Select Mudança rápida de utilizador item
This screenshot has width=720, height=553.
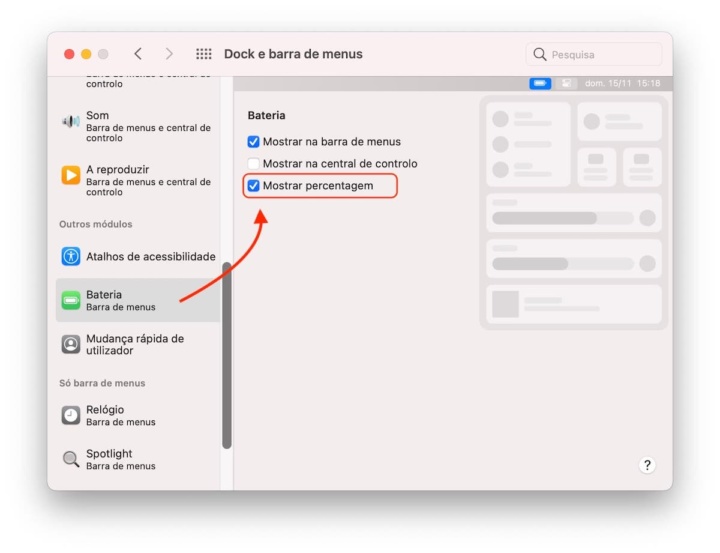(x=135, y=344)
